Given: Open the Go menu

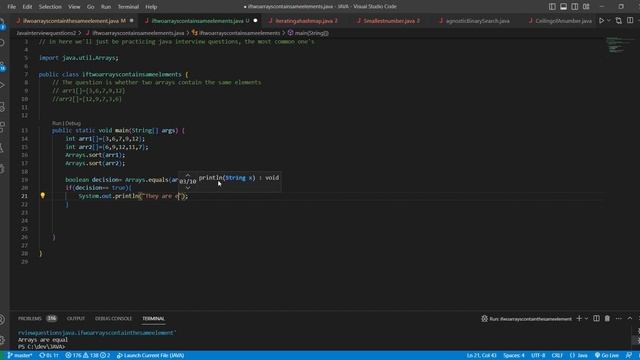Looking at the screenshot, I should tap(90, 7).
